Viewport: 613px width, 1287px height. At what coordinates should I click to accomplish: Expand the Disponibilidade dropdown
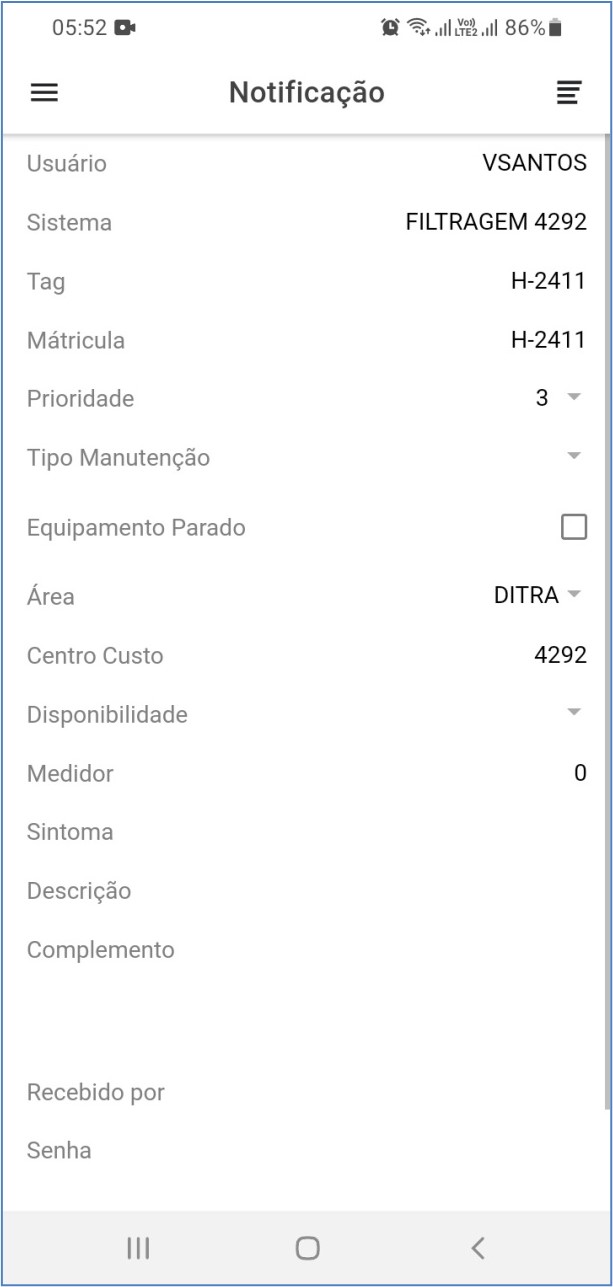coord(573,713)
